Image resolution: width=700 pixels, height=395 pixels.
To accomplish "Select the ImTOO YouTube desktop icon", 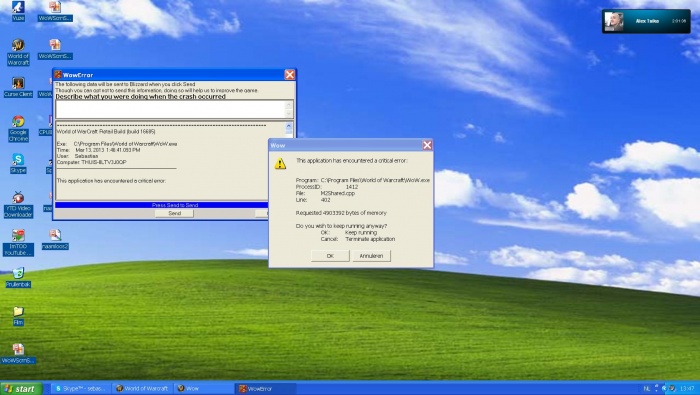I will 18,242.
